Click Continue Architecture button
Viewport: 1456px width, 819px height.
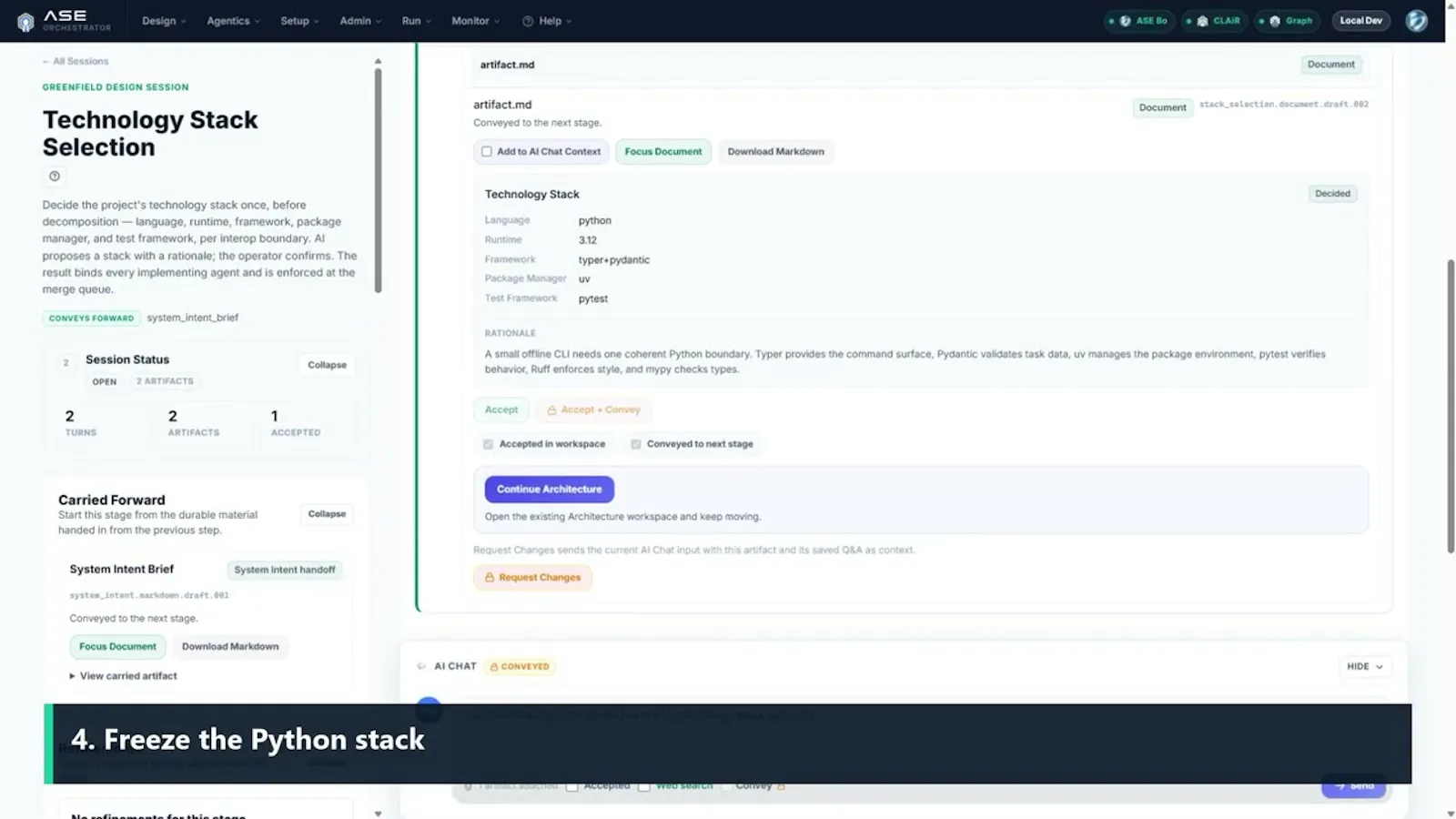pyautogui.click(x=550, y=490)
